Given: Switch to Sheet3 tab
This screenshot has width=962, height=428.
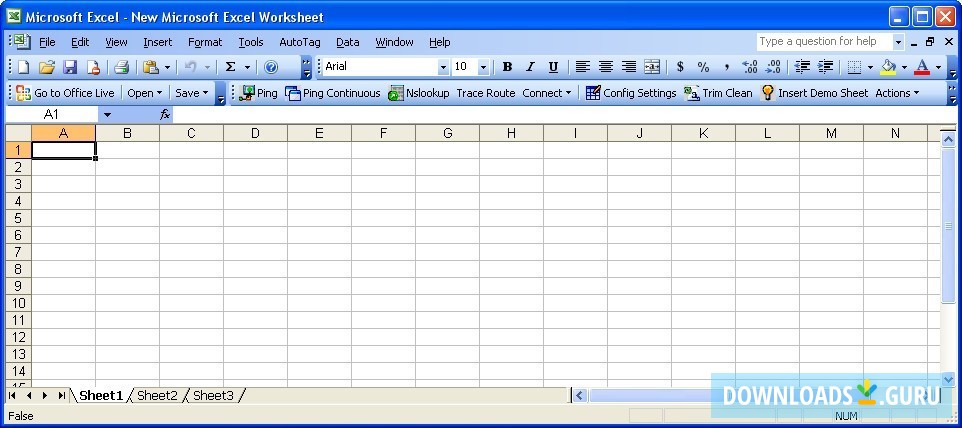Looking at the screenshot, I should click(214, 396).
